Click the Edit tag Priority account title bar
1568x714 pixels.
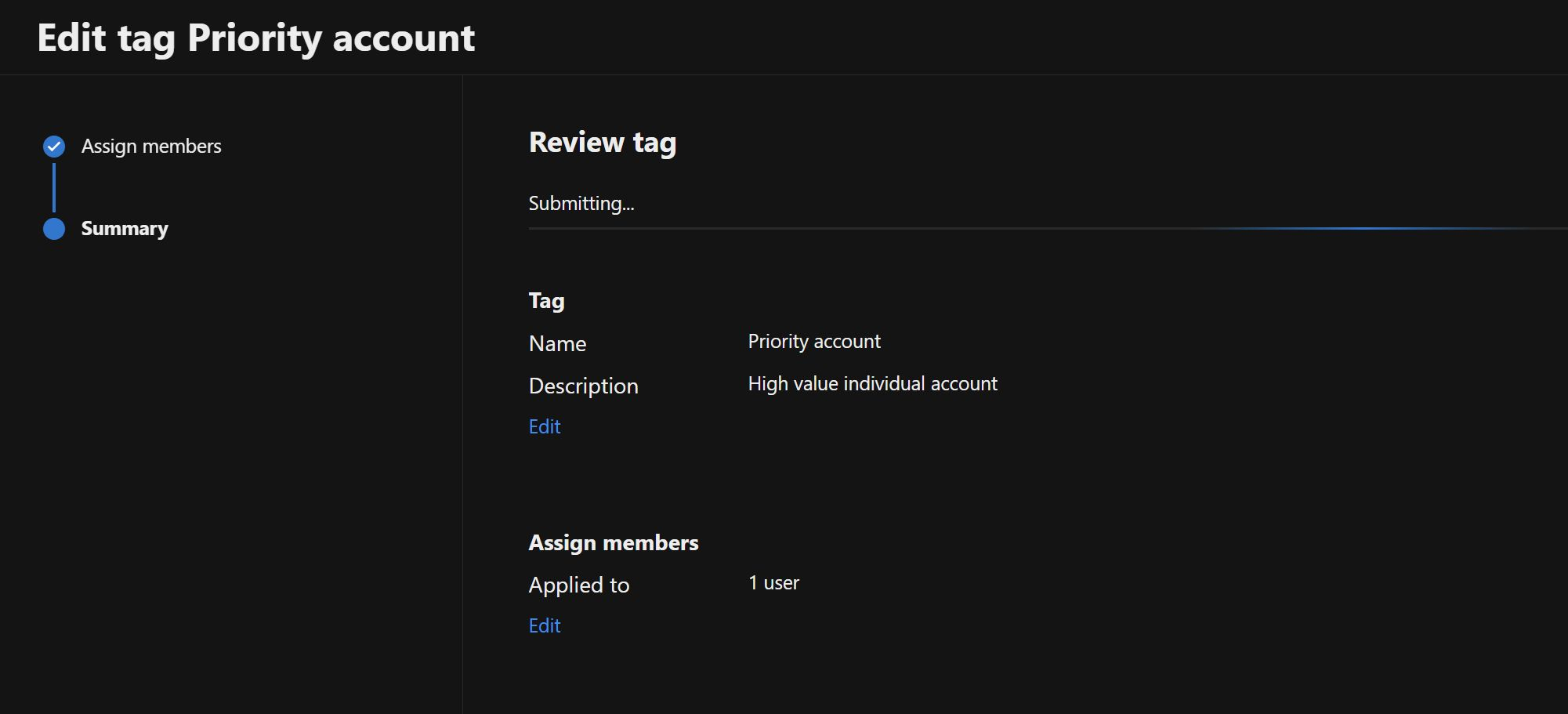click(x=256, y=37)
